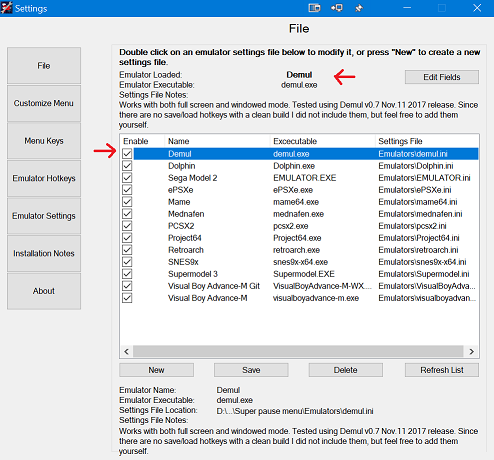This screenshot has height=460, width=494.
Task: Click the Refresh List button
Action: [x=442, y=370]
